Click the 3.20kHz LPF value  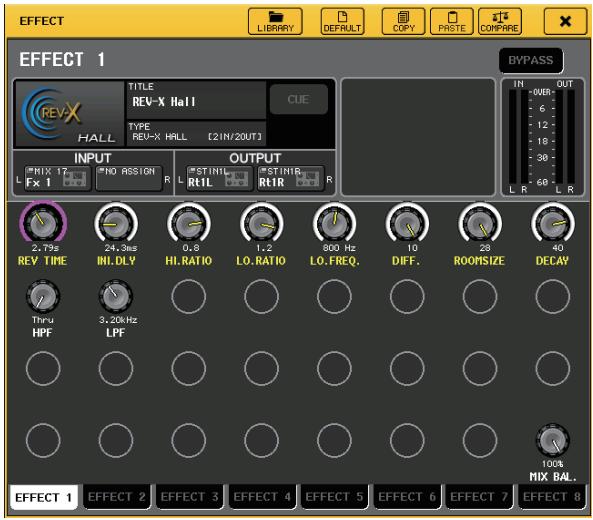coord(118,320)
